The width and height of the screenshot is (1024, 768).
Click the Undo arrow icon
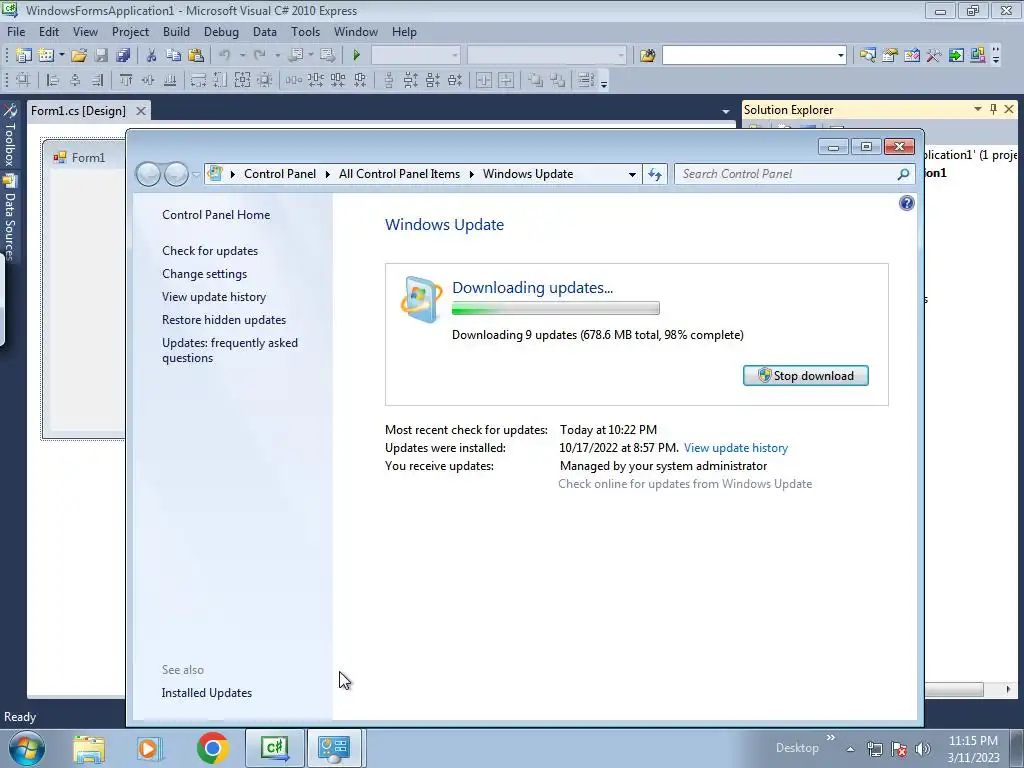pyautogui.click(x=225, y=56)
